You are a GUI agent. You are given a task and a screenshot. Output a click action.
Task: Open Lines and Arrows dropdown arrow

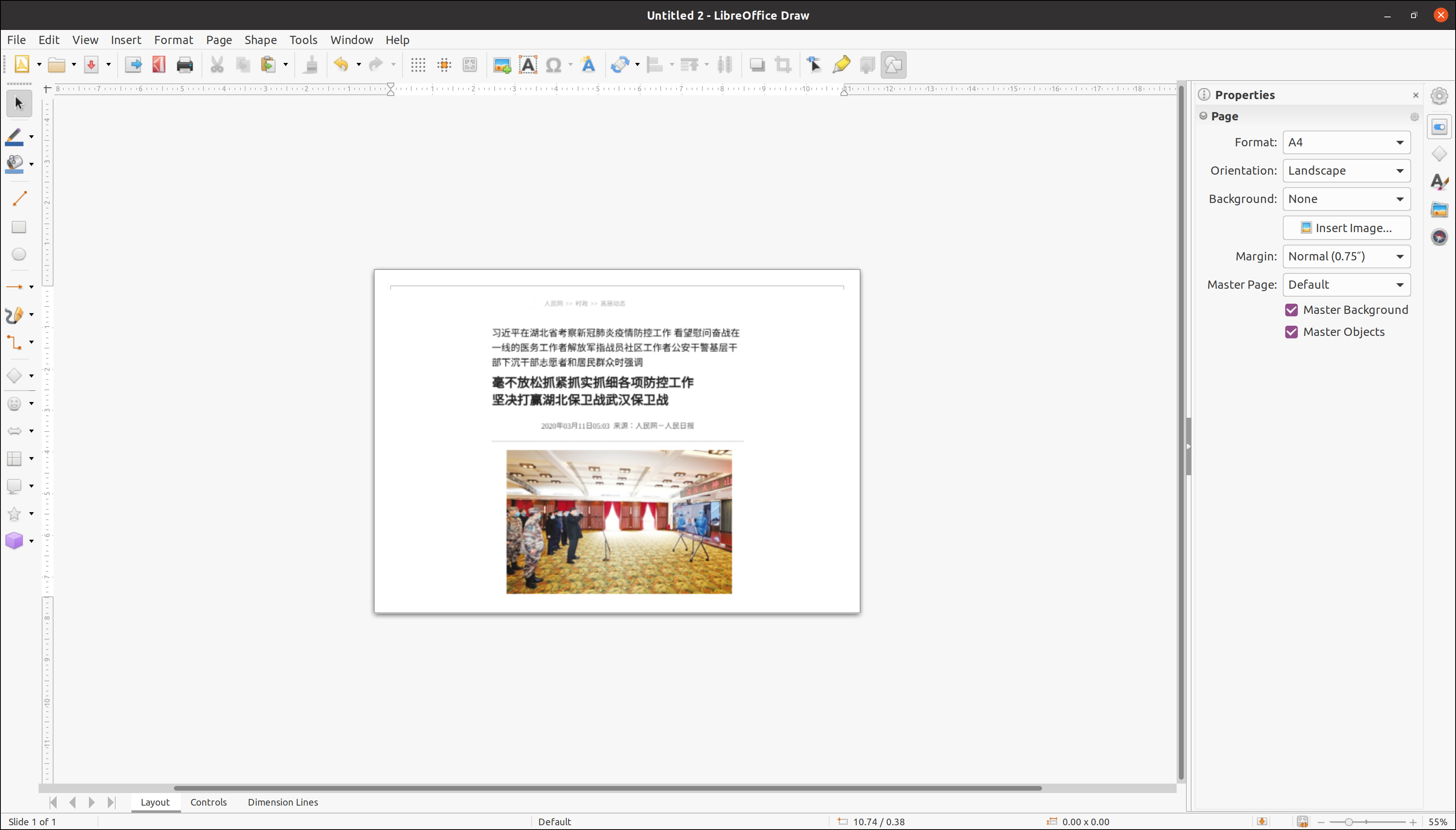click(x=31, y=287)
